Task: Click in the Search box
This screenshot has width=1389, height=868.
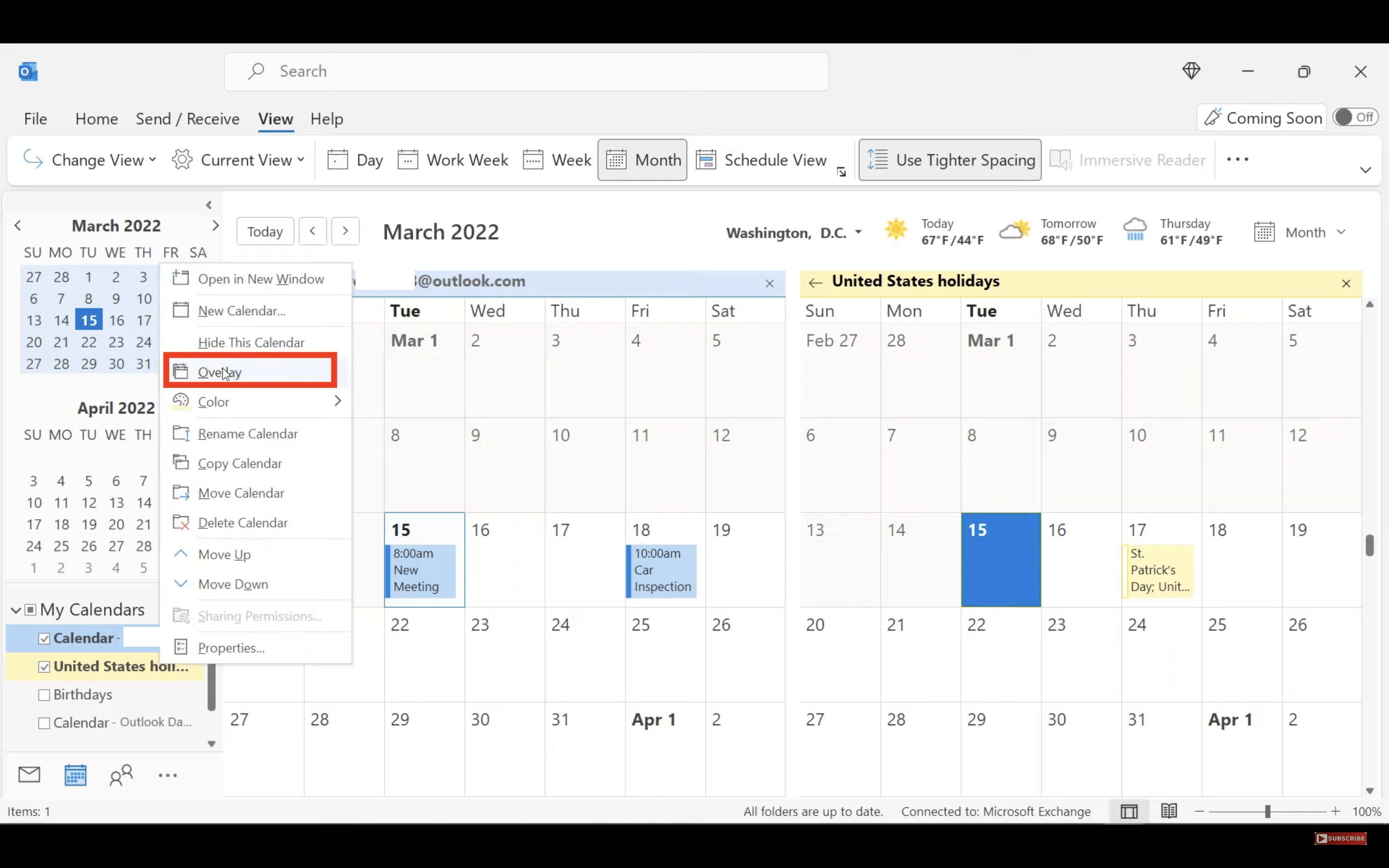Action: (x=526, y=71)
